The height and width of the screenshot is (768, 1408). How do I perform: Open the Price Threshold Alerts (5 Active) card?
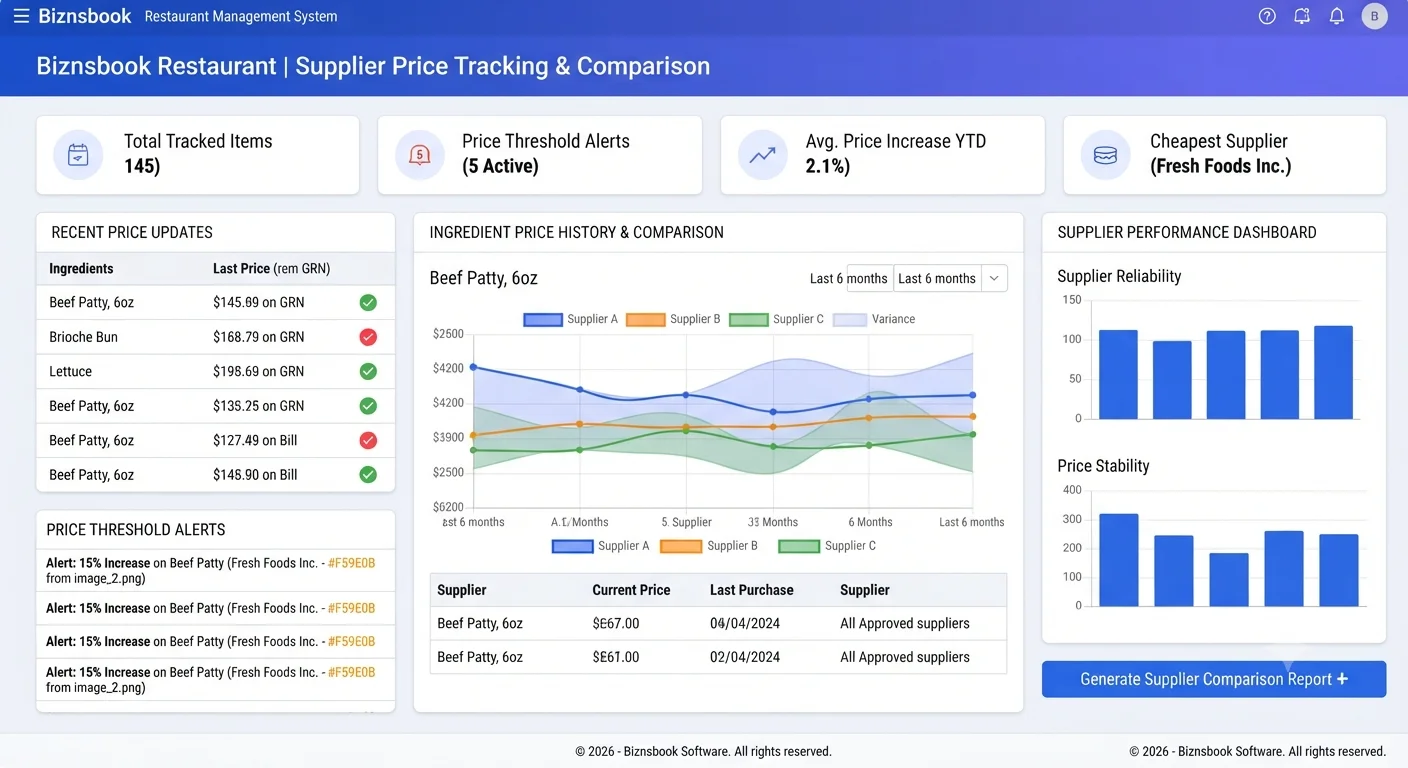(540, 155)
